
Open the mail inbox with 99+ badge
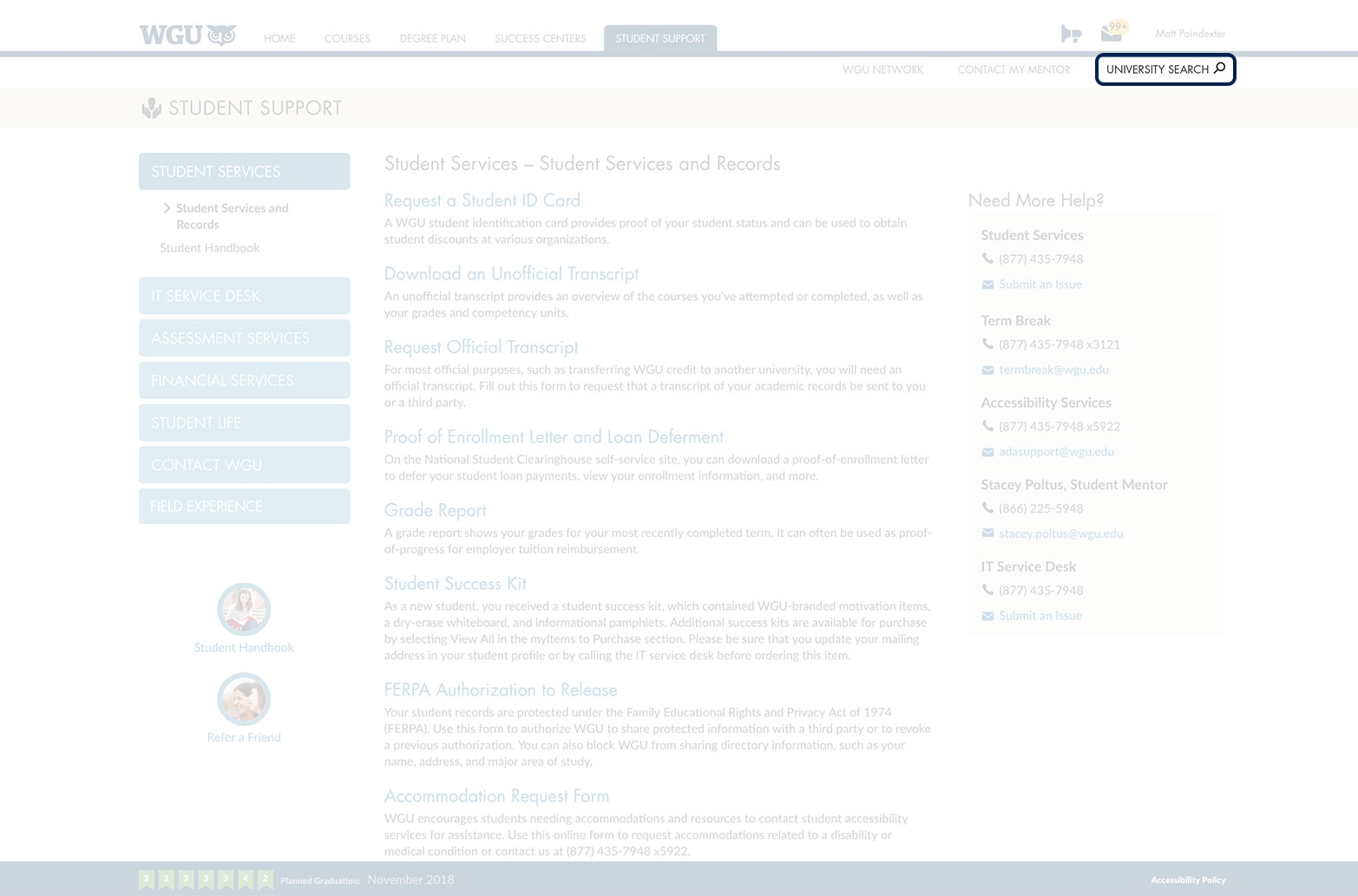coord(1112,33)
